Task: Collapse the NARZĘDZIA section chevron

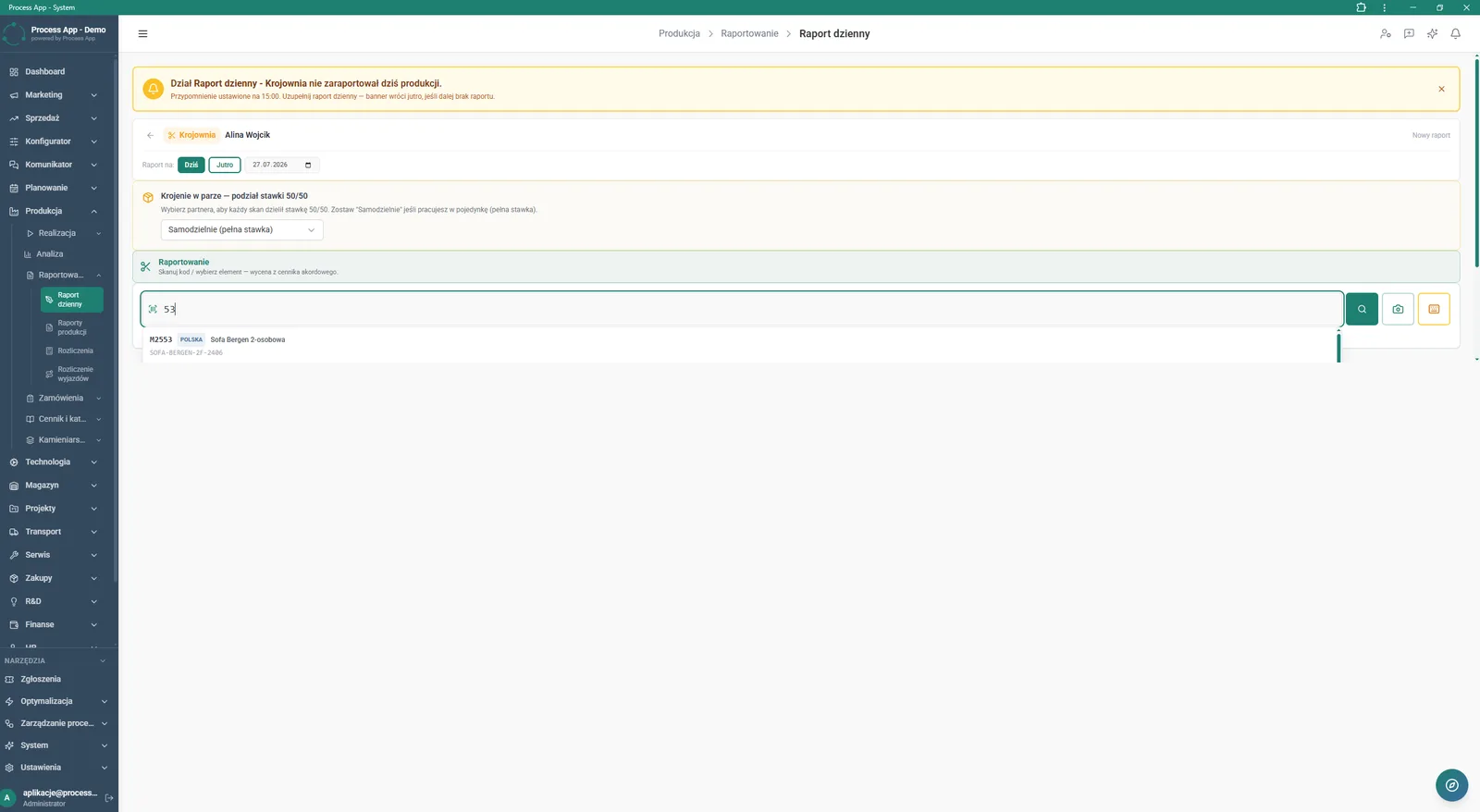Action: [x=103, y=661]
